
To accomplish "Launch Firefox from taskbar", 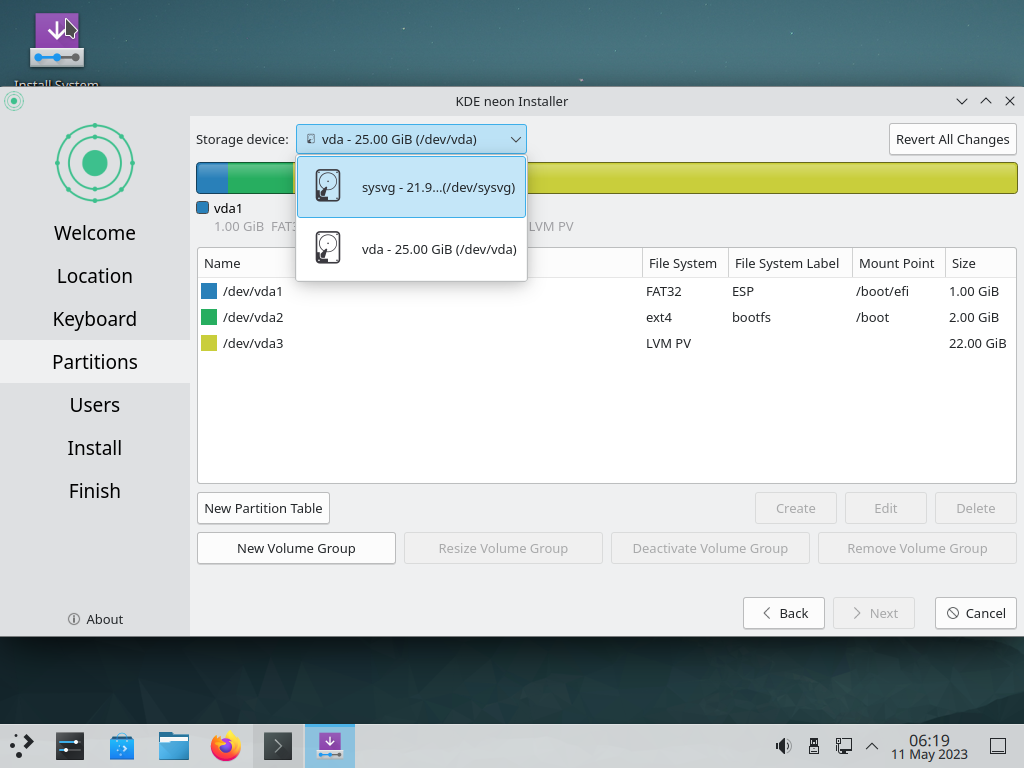I will coord(225,746).
